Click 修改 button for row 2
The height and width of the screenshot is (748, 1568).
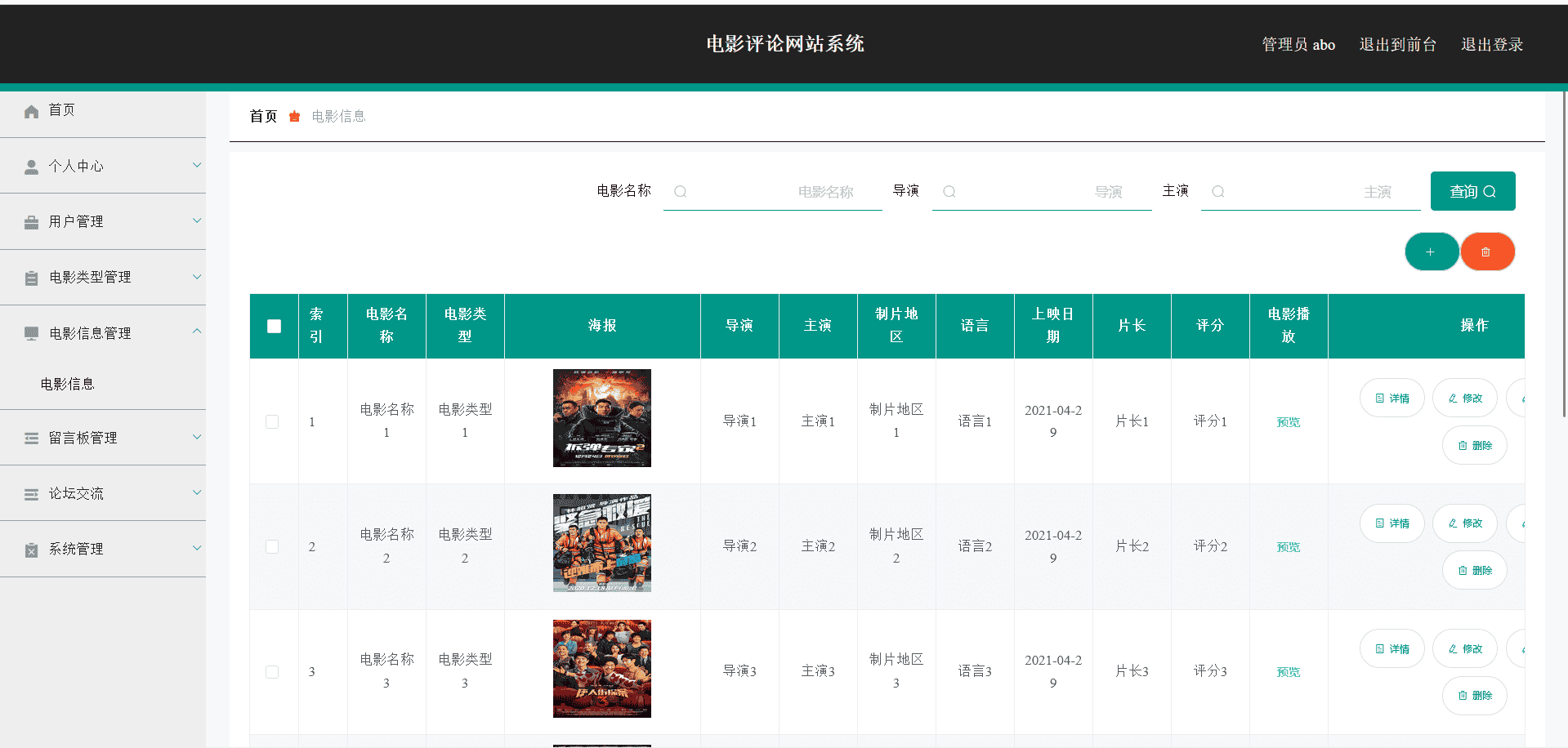click(x=1465, y=523)
